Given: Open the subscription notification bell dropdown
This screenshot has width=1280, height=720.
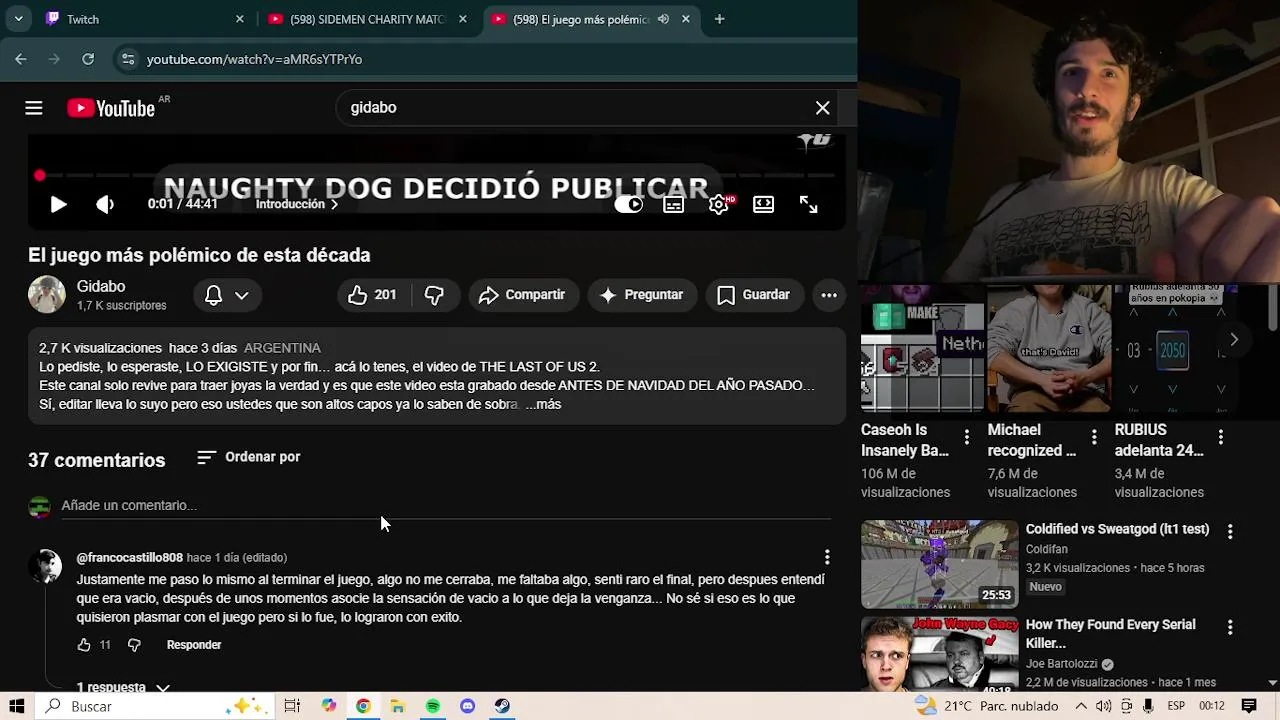Looking at the screenshot, I should [x=227, y=295].
